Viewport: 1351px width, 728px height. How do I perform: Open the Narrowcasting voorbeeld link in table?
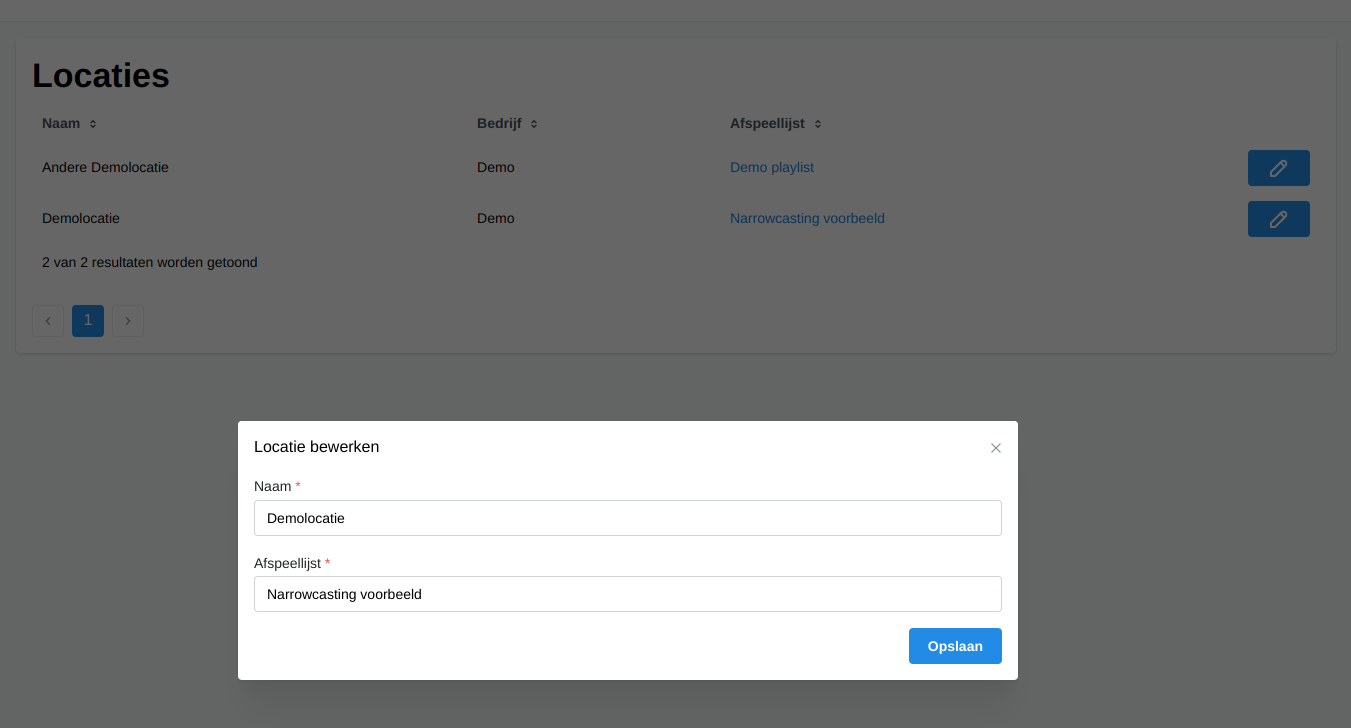point(807,218)
